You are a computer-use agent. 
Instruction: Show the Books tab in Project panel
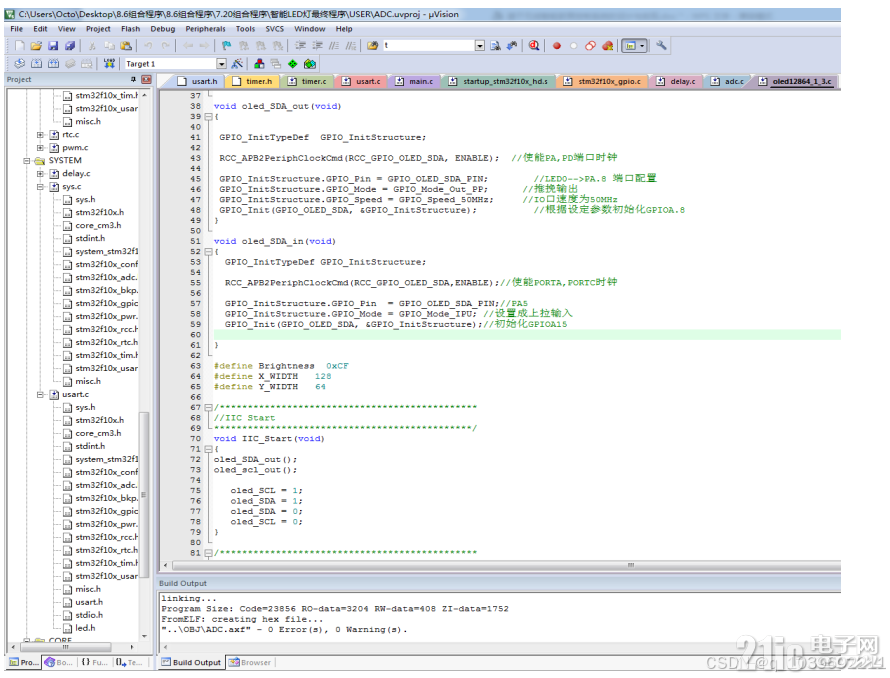coord(59,663)
